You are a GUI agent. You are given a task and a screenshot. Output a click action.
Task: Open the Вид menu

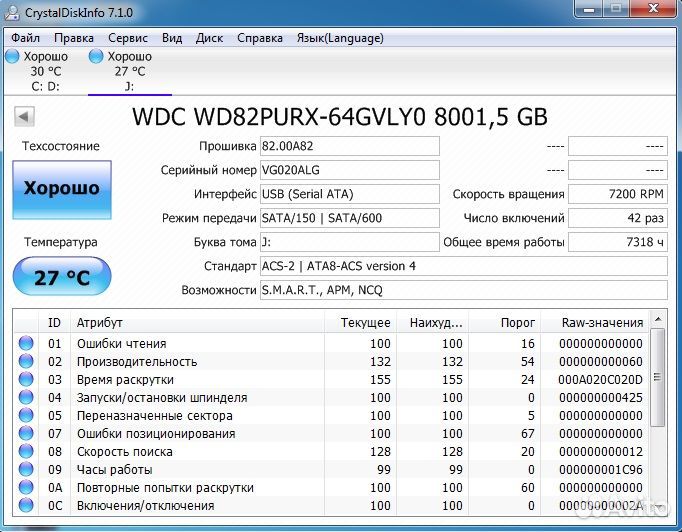coord(172,38)
